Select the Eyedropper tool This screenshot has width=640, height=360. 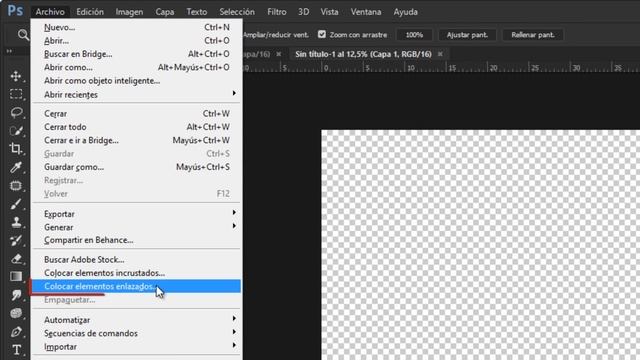16,167
